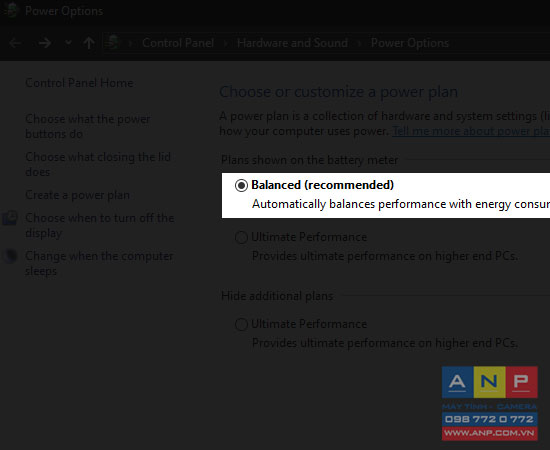
Task: Go back with the Back arrow
Action: point(15,43)
